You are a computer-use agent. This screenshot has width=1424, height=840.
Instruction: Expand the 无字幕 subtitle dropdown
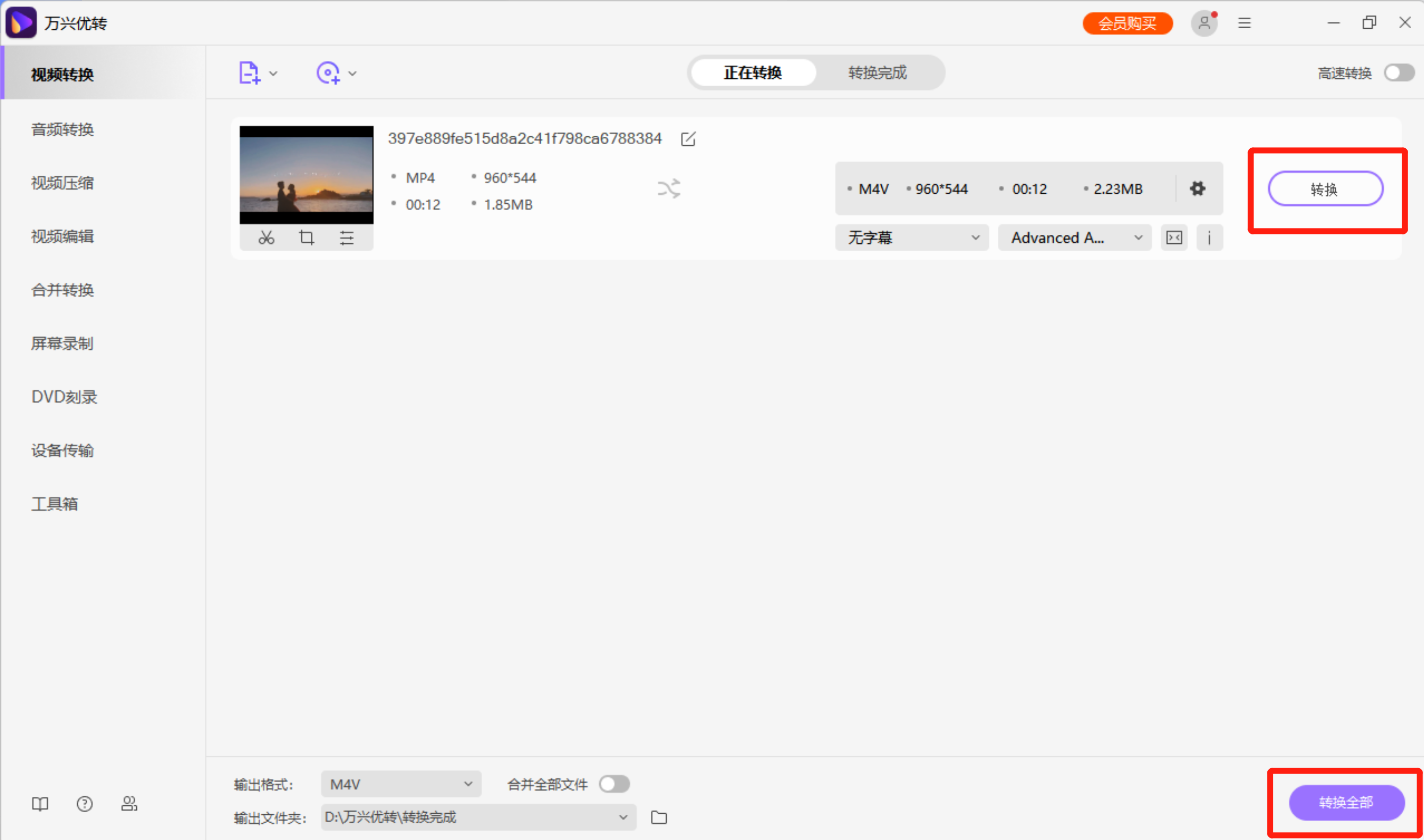pos(912,238)
